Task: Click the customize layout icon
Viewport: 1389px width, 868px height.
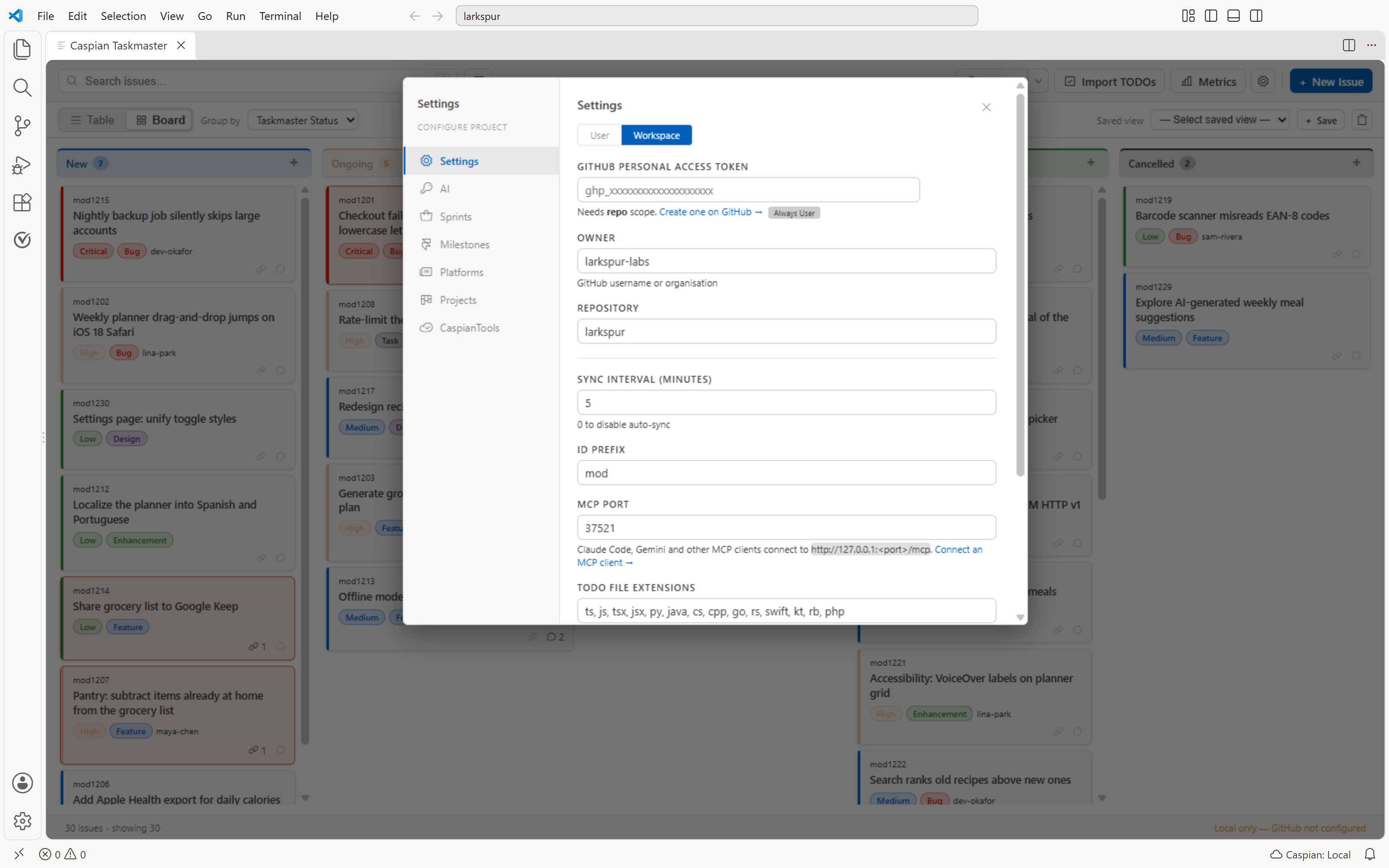Action: (x=1188, y=16)
